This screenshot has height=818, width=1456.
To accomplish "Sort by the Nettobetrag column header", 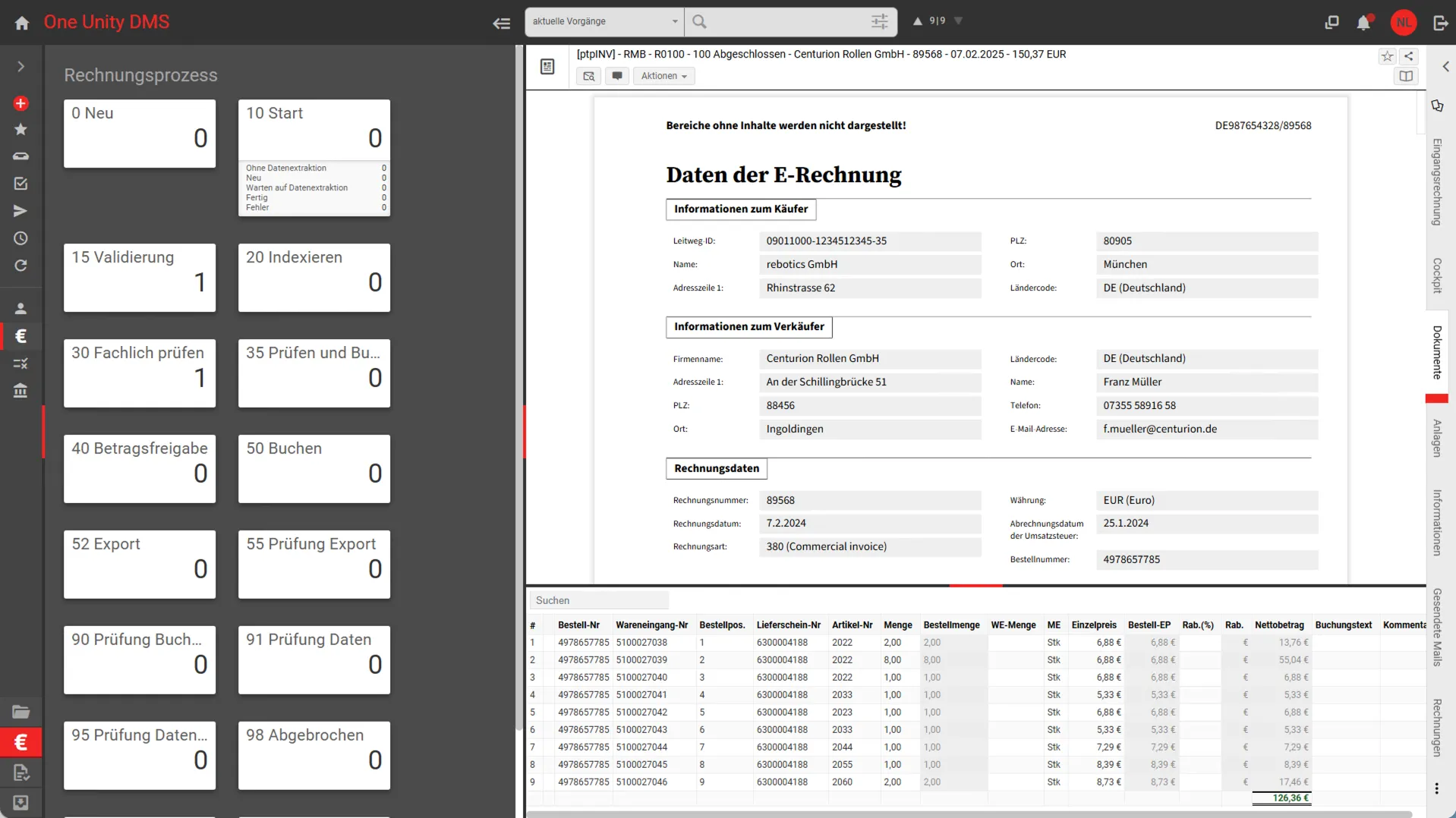I will click(x=1279, y=625).
